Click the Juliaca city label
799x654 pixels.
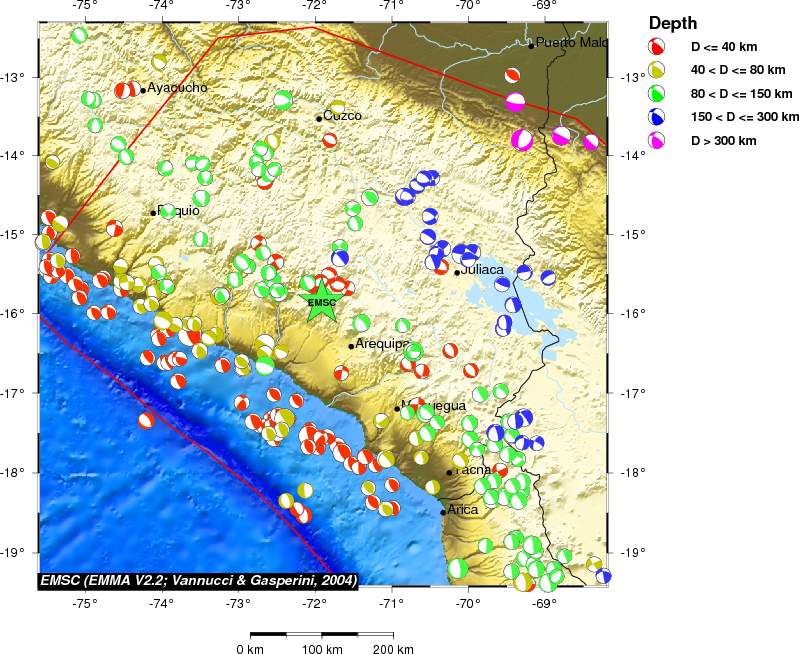(482, 270)
